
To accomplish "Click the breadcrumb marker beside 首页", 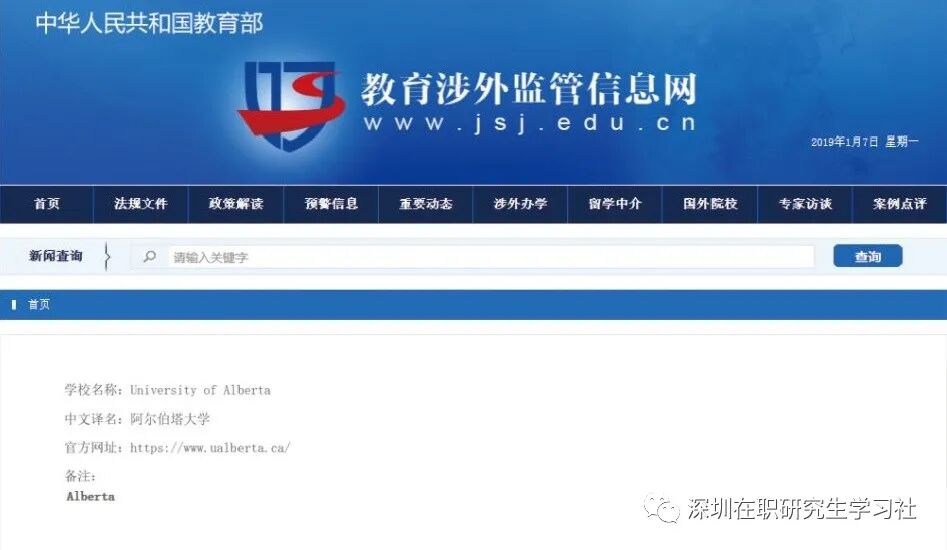I will tap(14, 305).
